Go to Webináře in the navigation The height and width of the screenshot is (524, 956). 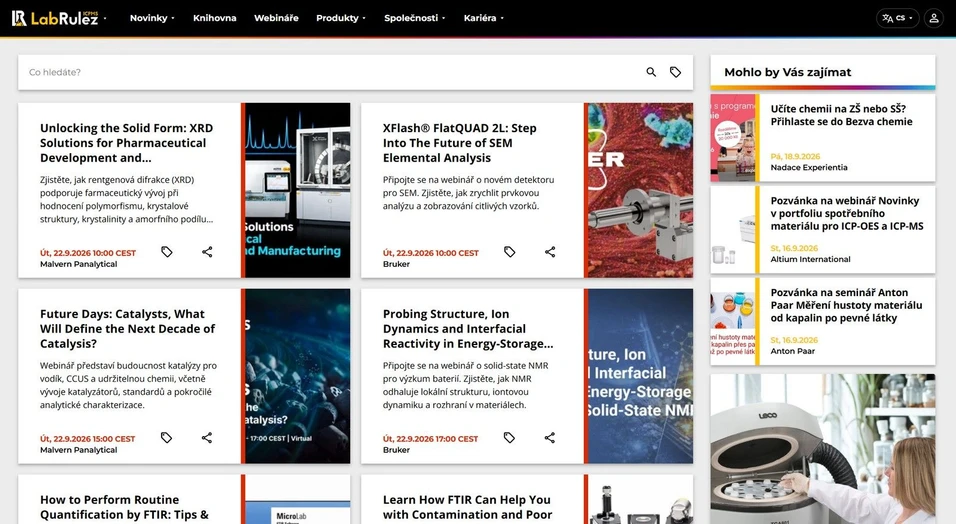276,18
